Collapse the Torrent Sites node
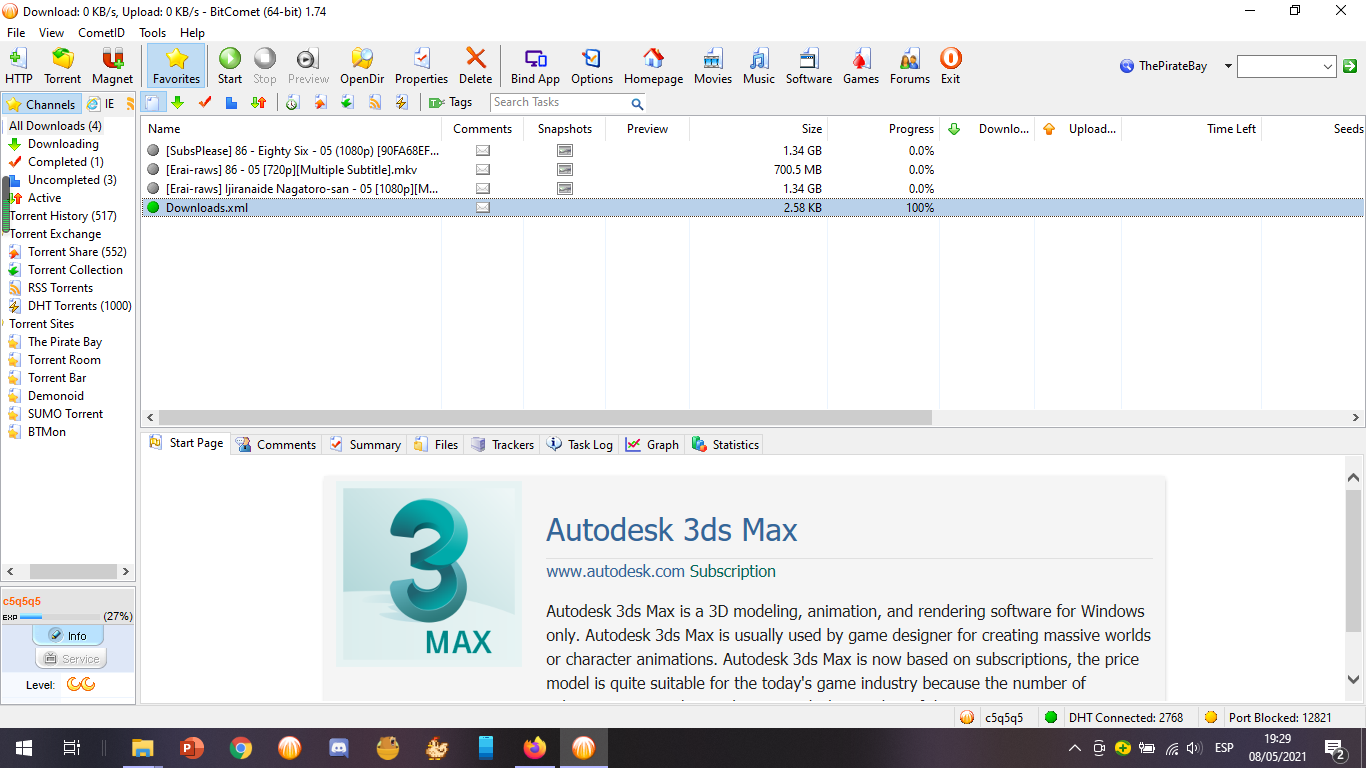 (x=5, y=324)
